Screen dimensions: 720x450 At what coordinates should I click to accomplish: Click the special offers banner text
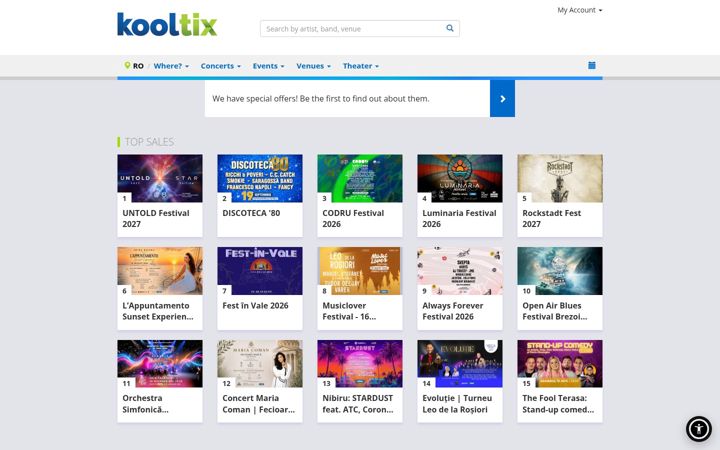pyautogui.click(x=321, y=99)
